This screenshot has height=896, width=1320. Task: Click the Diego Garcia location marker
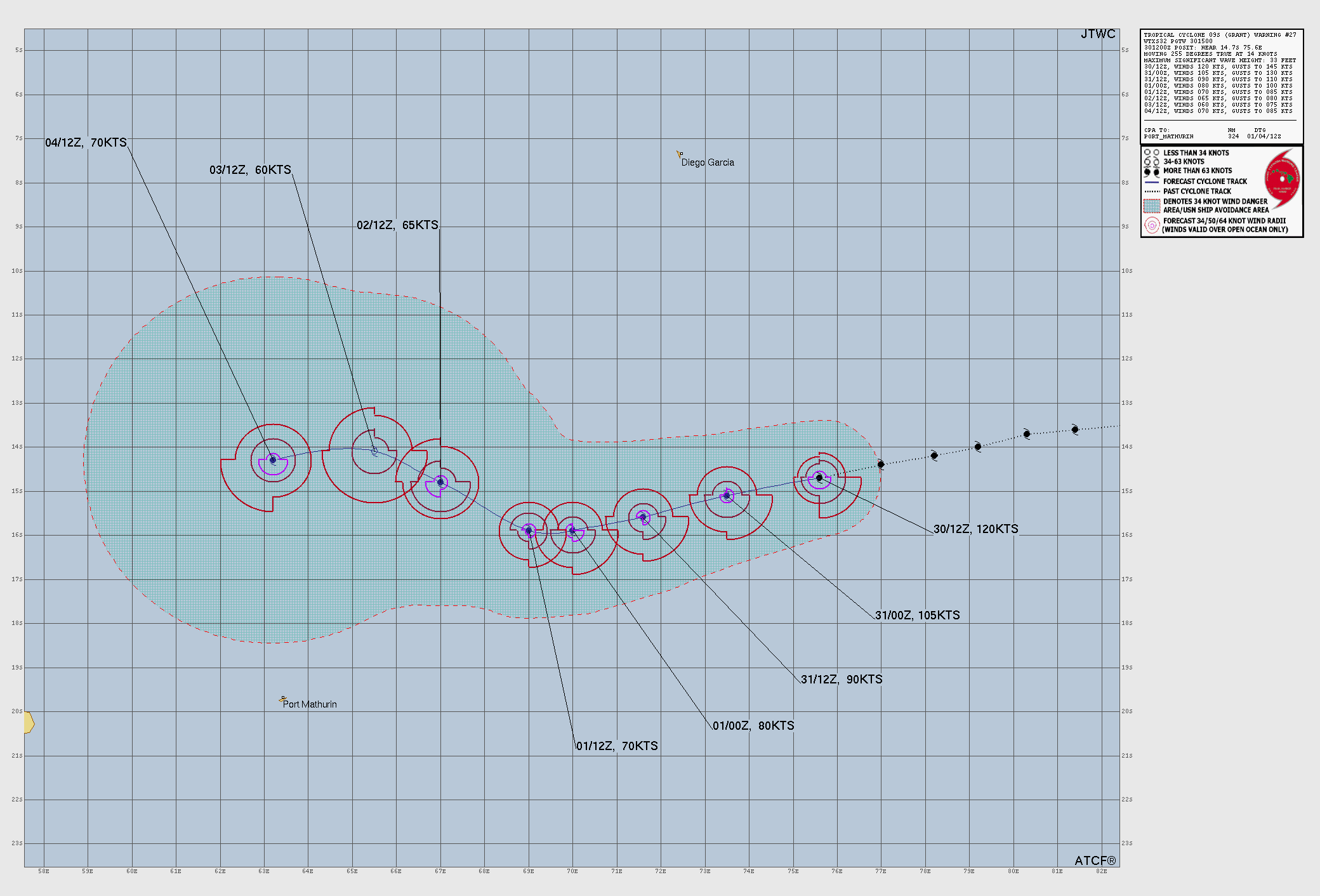pos(679,154)
